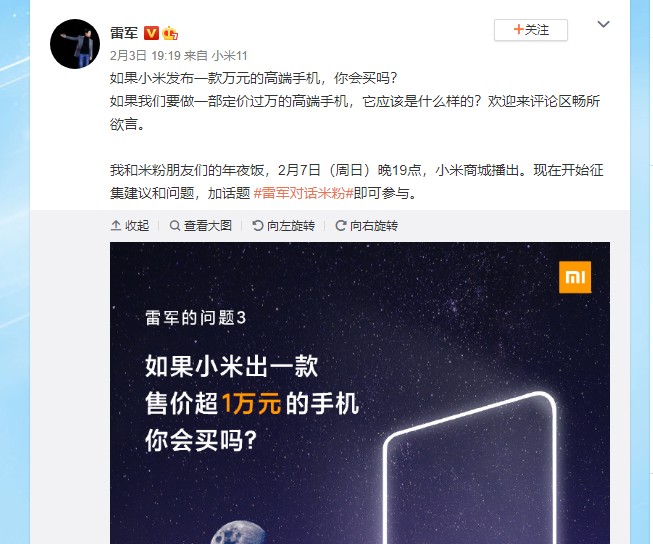Collapse the image with 收起
Screen dimensions: 653x544
pyautogui.click(x=130, y=225)
